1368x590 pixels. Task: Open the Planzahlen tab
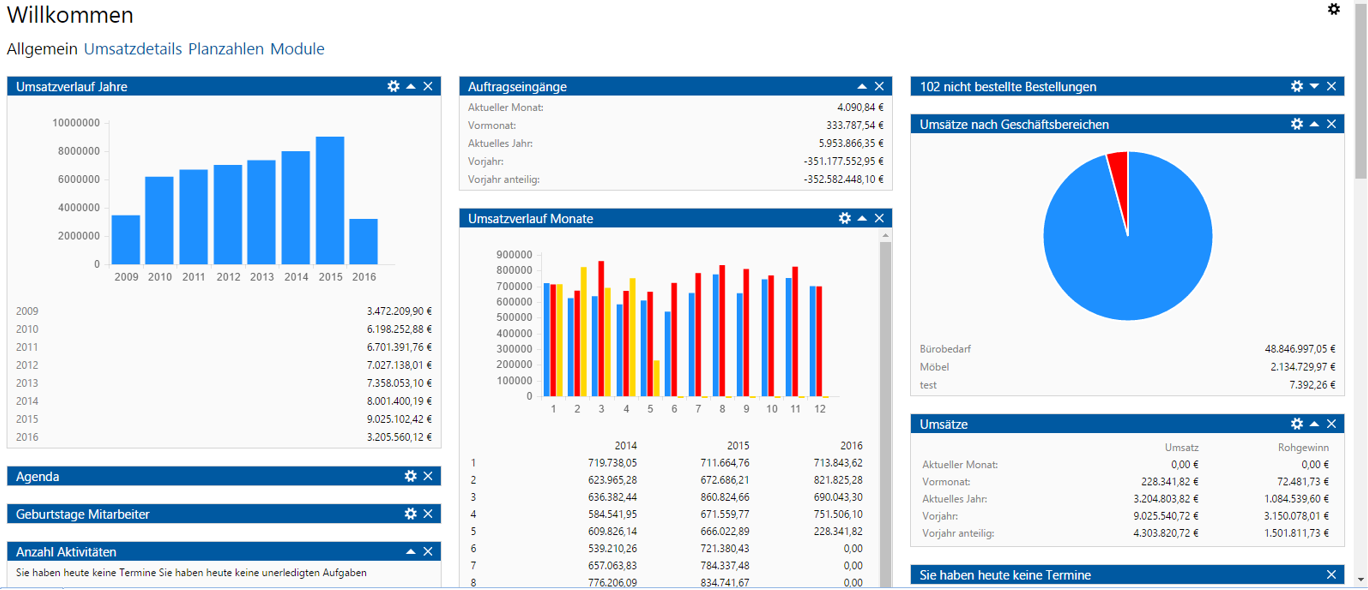click(x=226, y=49)
